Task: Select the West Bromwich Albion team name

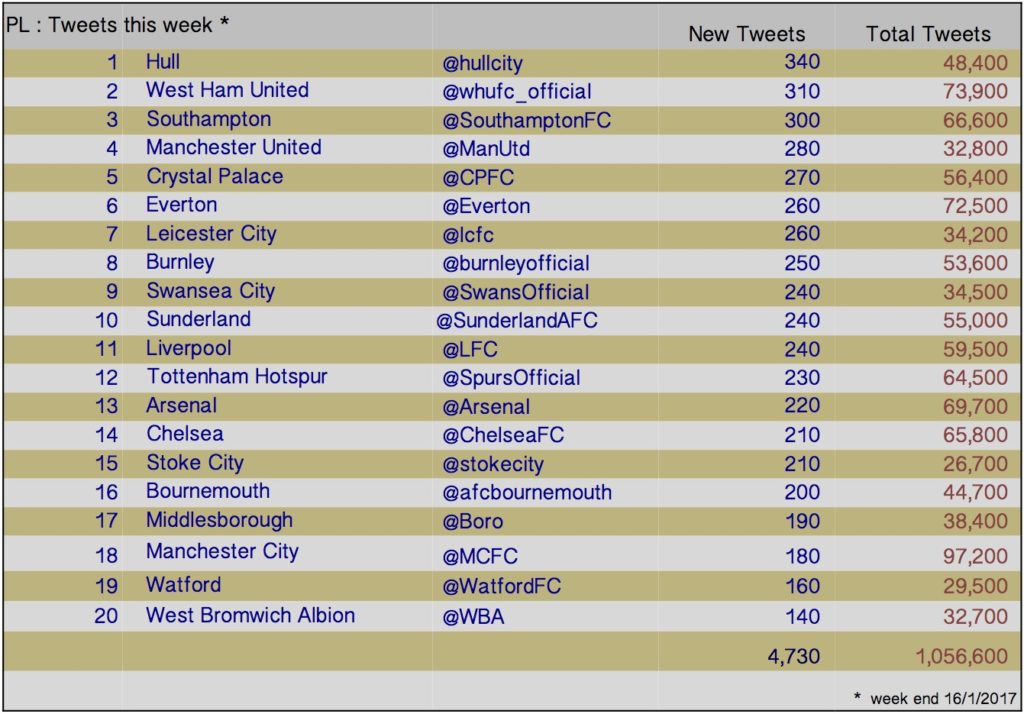Action: click(x=250, y=615)
